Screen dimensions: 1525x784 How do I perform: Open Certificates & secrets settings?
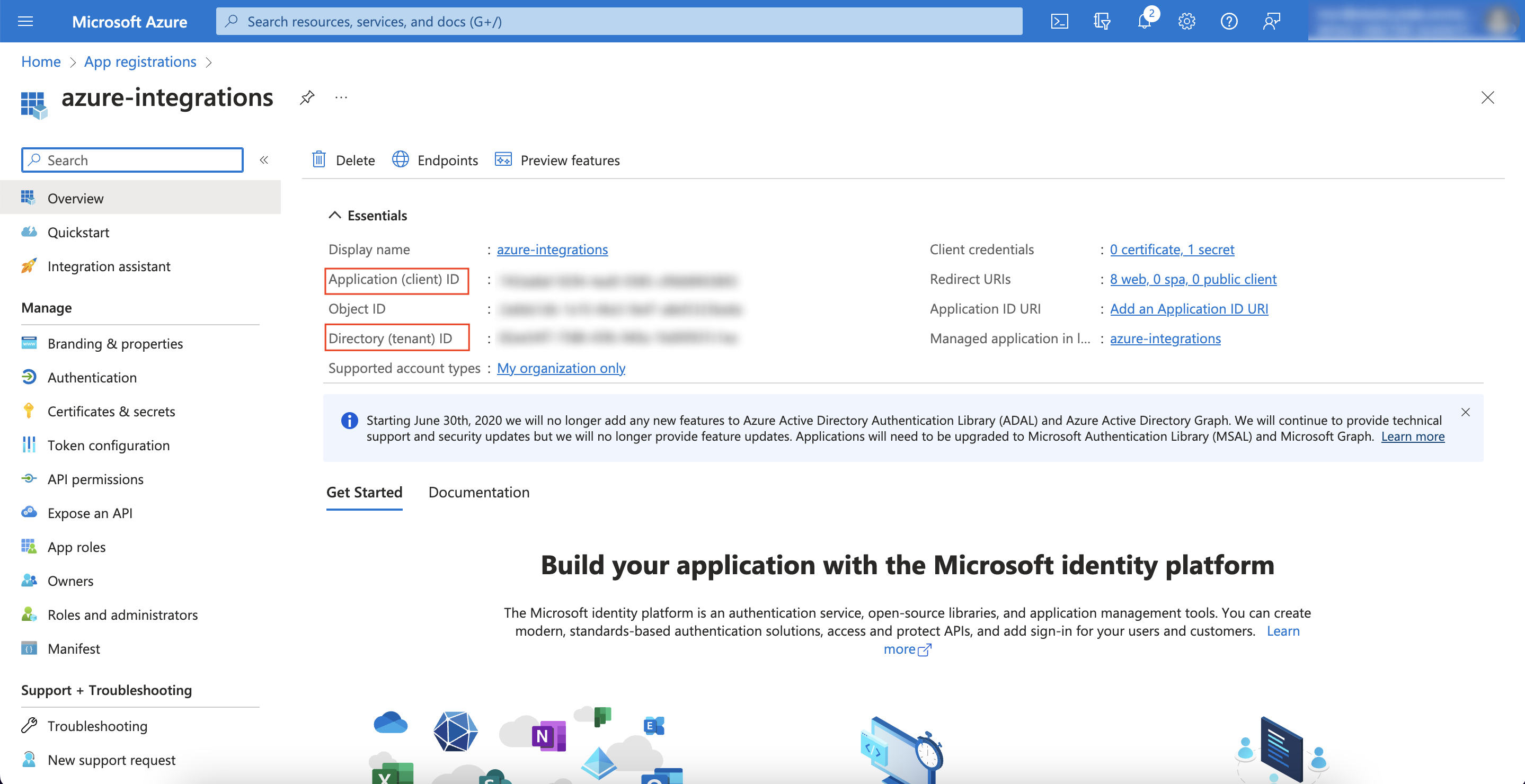pyautogui.click(x=111, y=411)
